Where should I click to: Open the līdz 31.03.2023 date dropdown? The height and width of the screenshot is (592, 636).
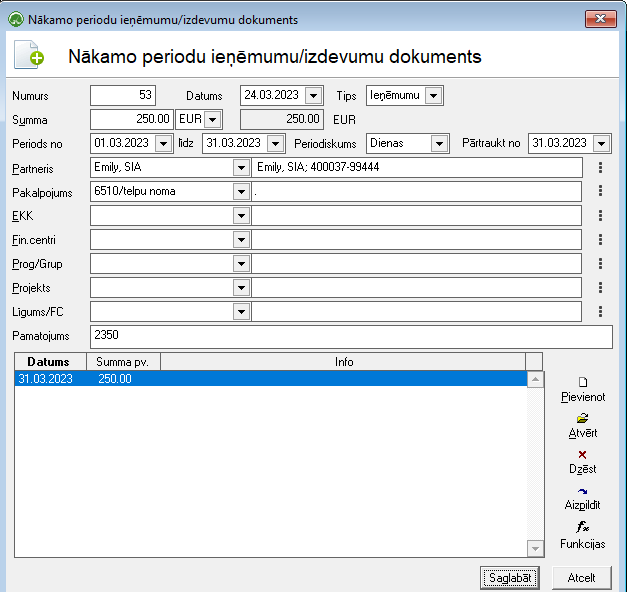click(275, 144)
